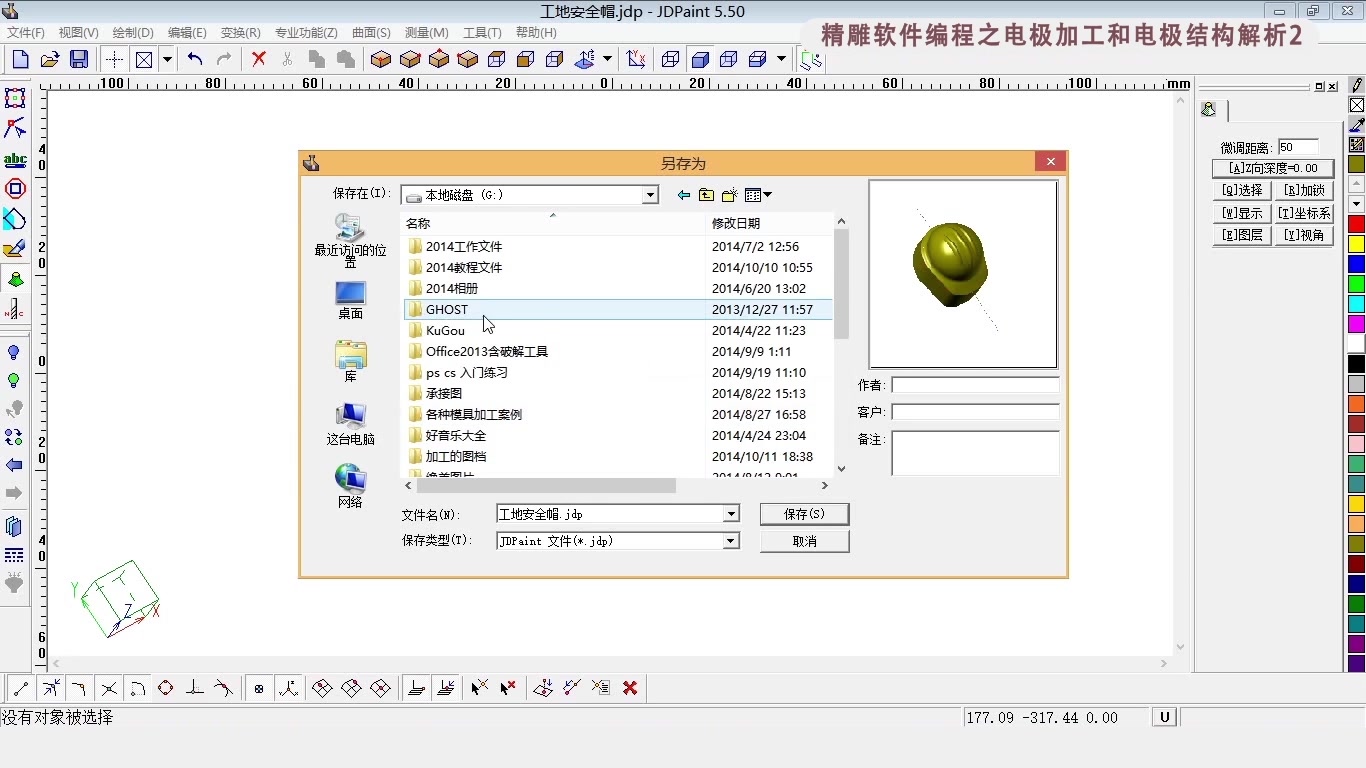Open the 文件(F) menu

tap(25, 32)
